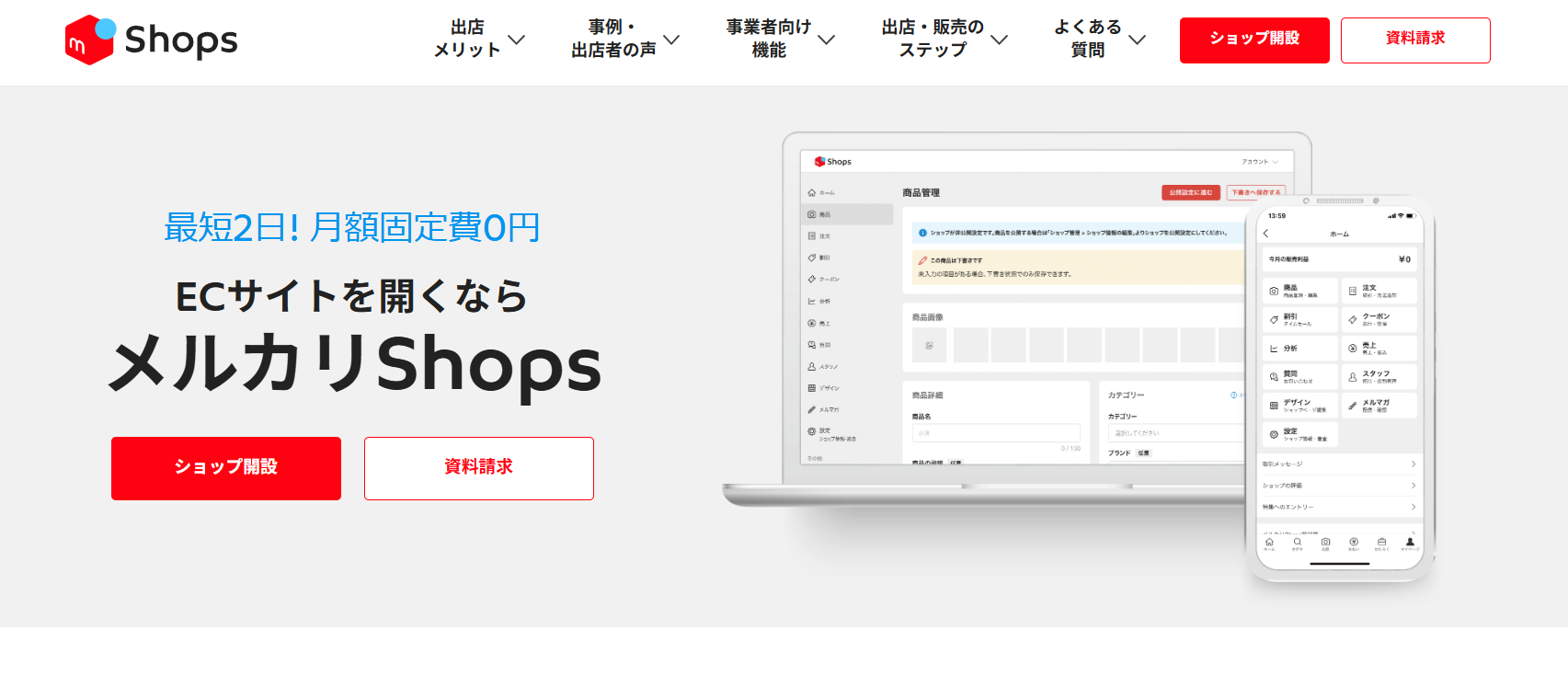Image resolution: width=1568 pixels, height=687 pixels.
Task: Click the red ショップ開設 button in header
Action: 1254,40
